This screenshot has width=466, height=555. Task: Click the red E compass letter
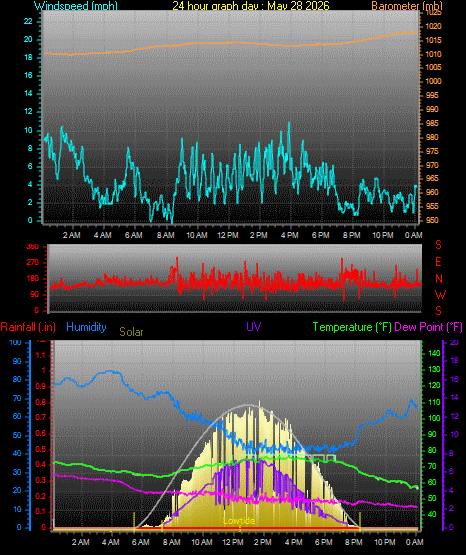(x=438, y=262)
